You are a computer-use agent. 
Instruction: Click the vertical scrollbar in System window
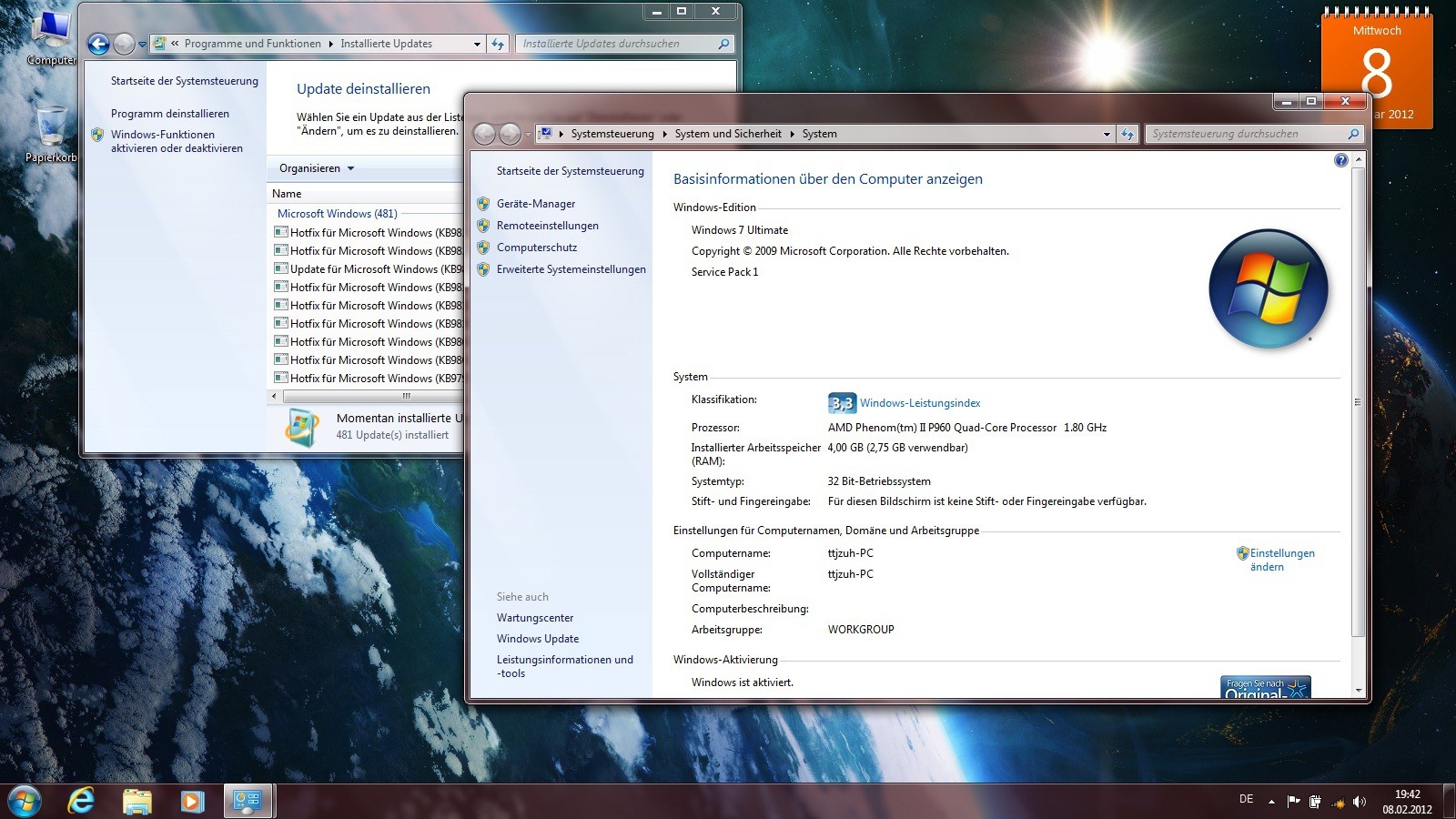pos(1359,401)
